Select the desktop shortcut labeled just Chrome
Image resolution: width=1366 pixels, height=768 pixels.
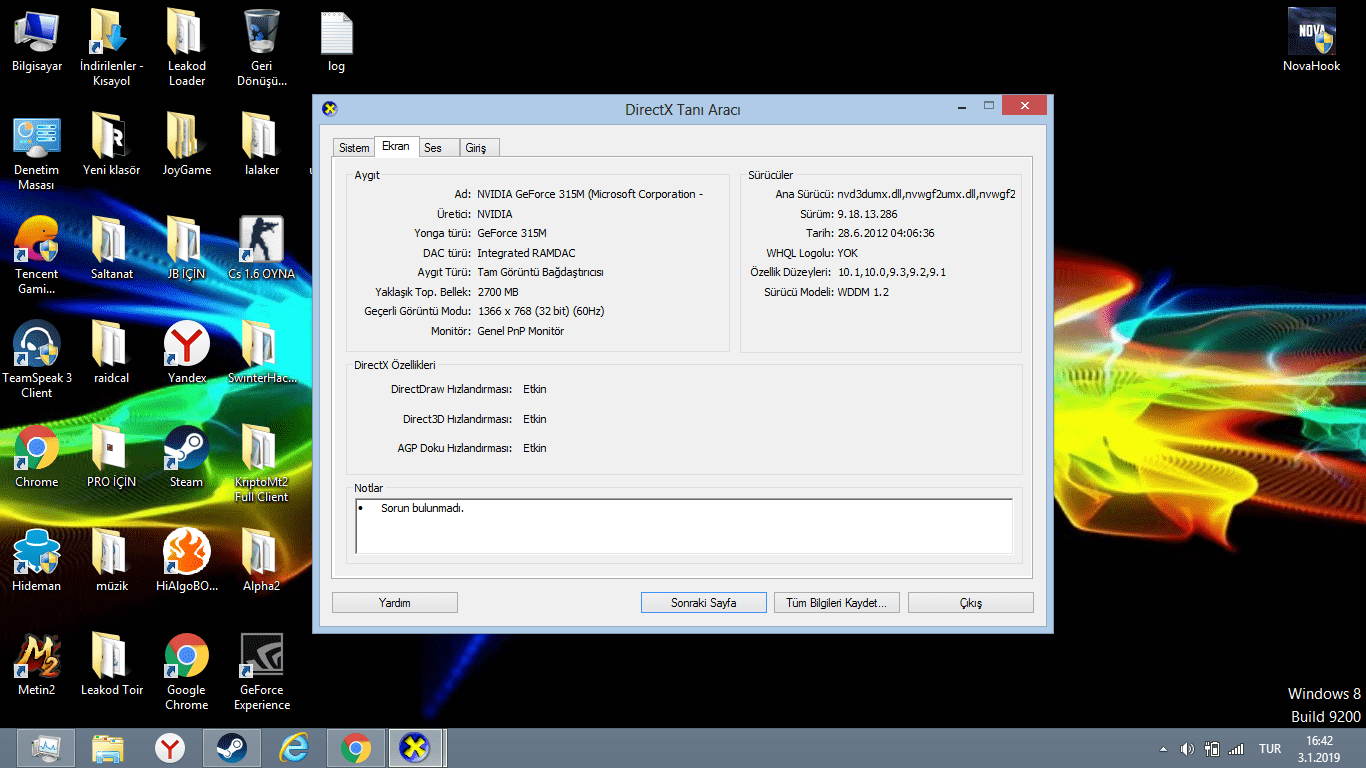tap(37, 457)
